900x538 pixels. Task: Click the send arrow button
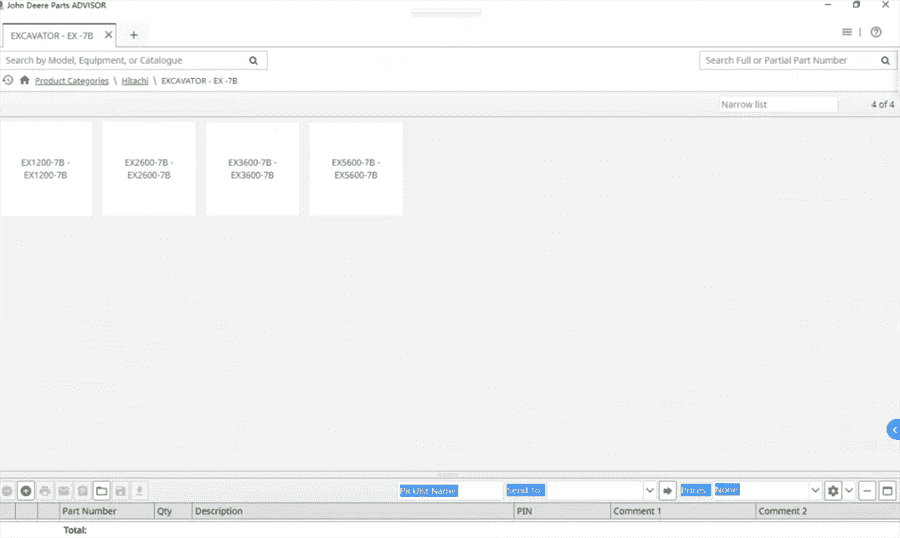[667, 491]
